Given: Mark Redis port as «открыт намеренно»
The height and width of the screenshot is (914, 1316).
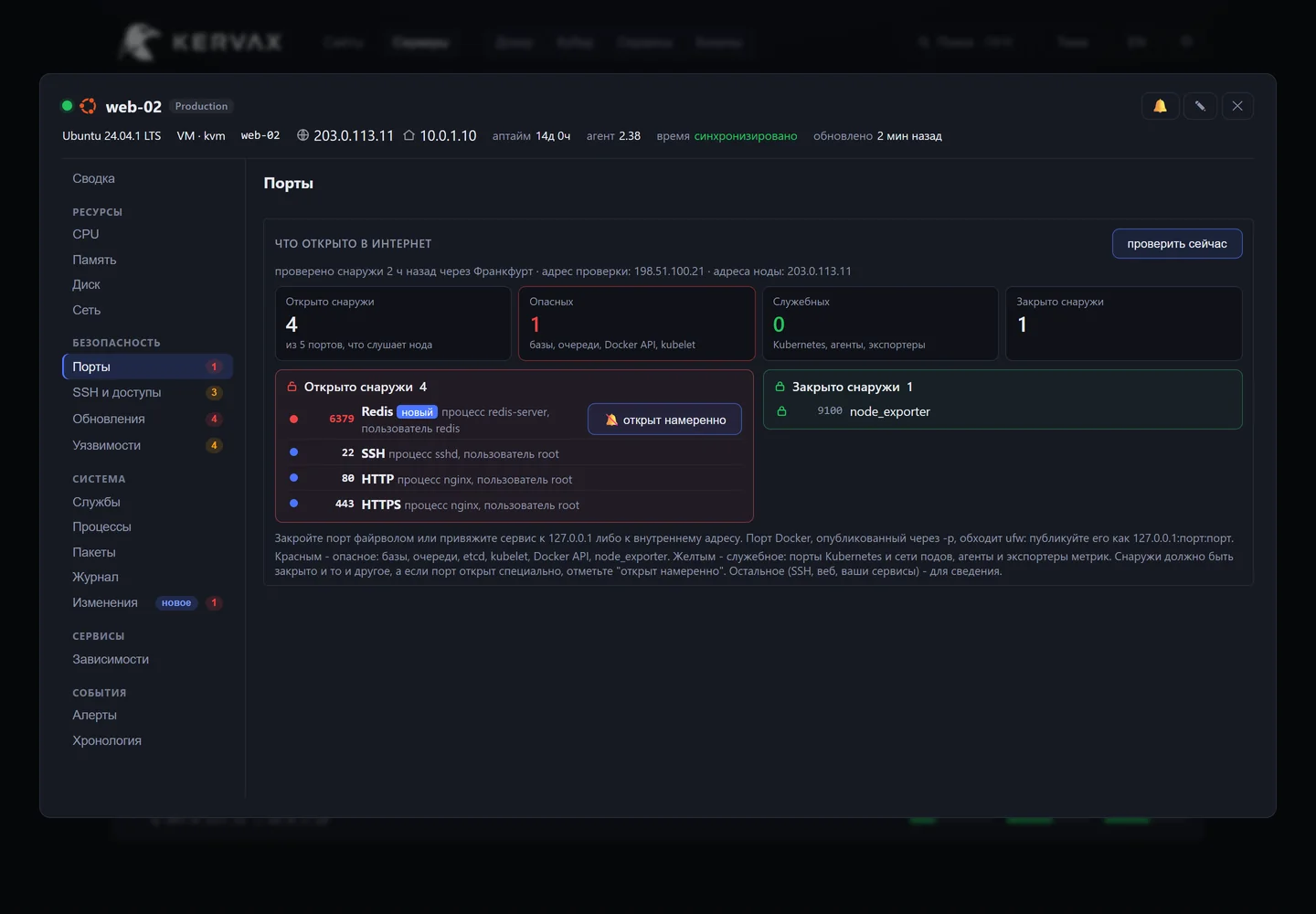Looking at the screenshot, I should pos(664,420).
